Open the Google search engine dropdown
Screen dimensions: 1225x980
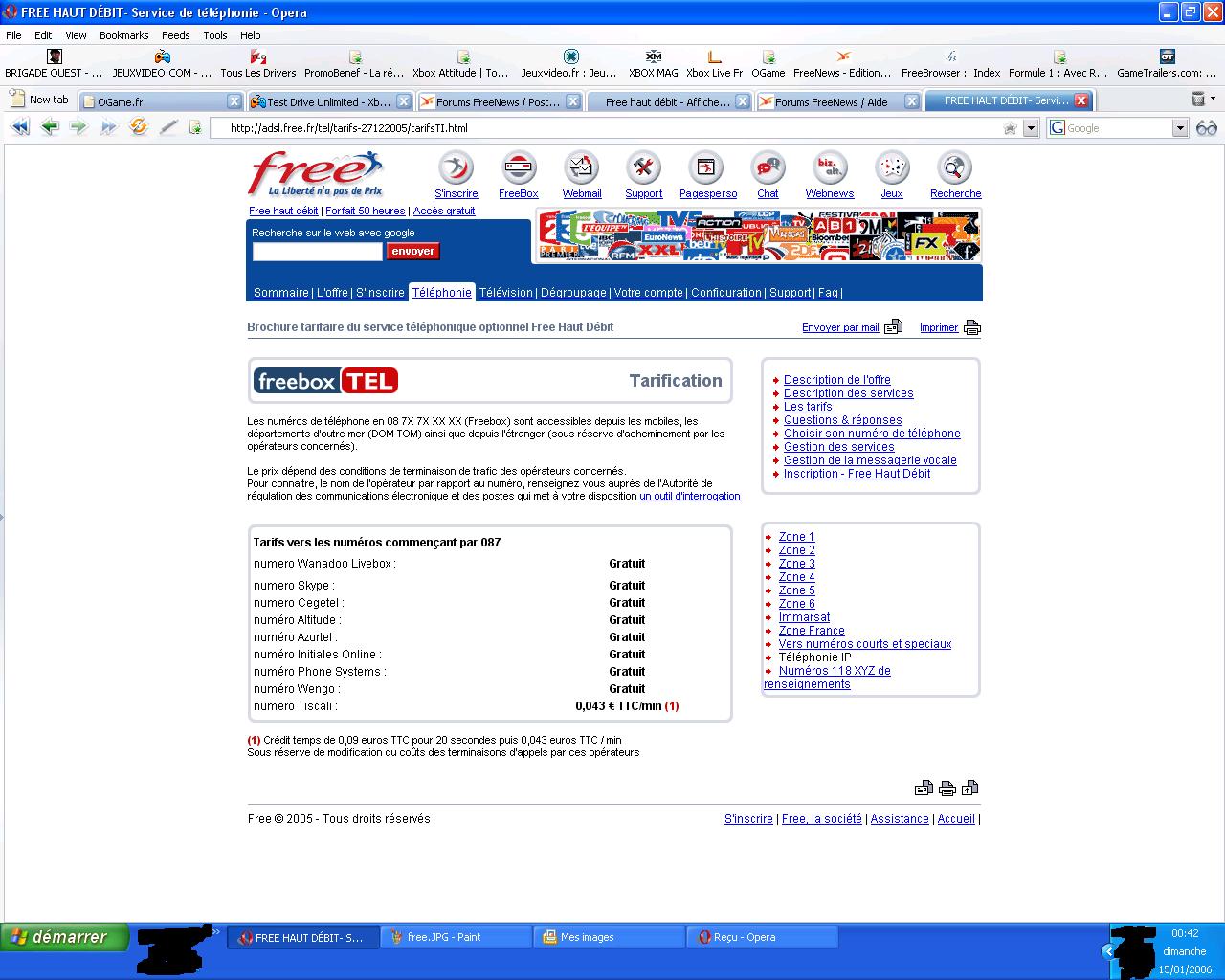click(x=1180, y=128)
